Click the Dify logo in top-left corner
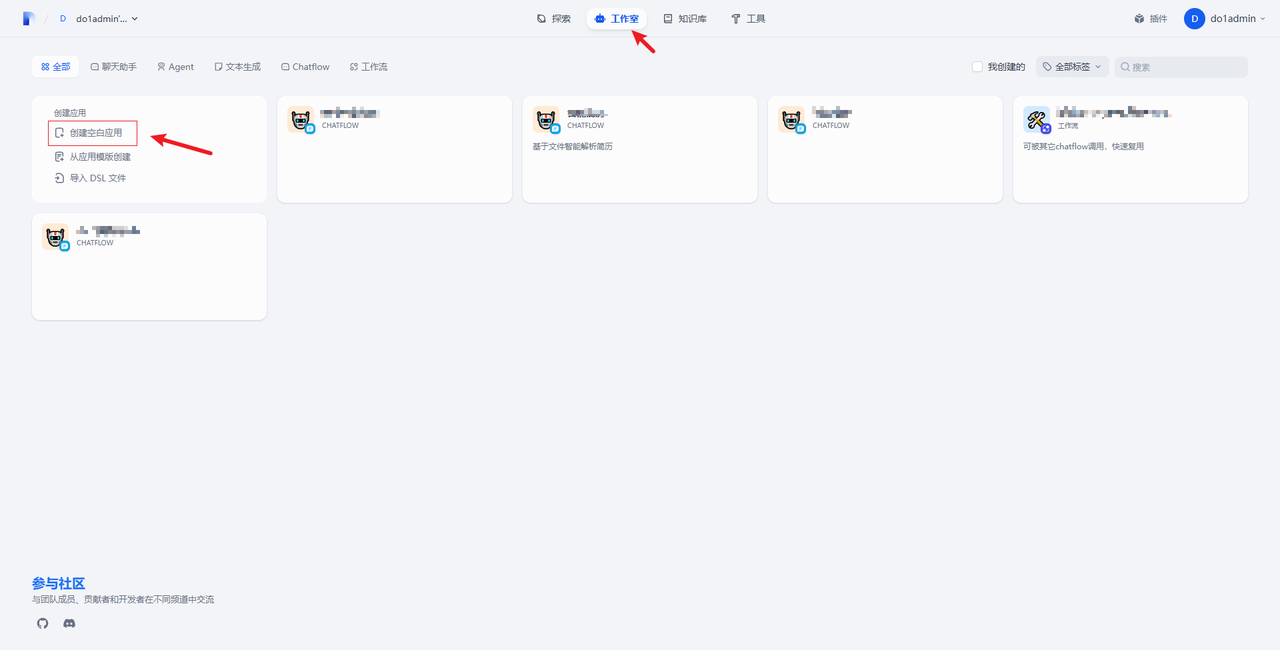Screen dimensions: 1280x650 click(x=29, y=18)
